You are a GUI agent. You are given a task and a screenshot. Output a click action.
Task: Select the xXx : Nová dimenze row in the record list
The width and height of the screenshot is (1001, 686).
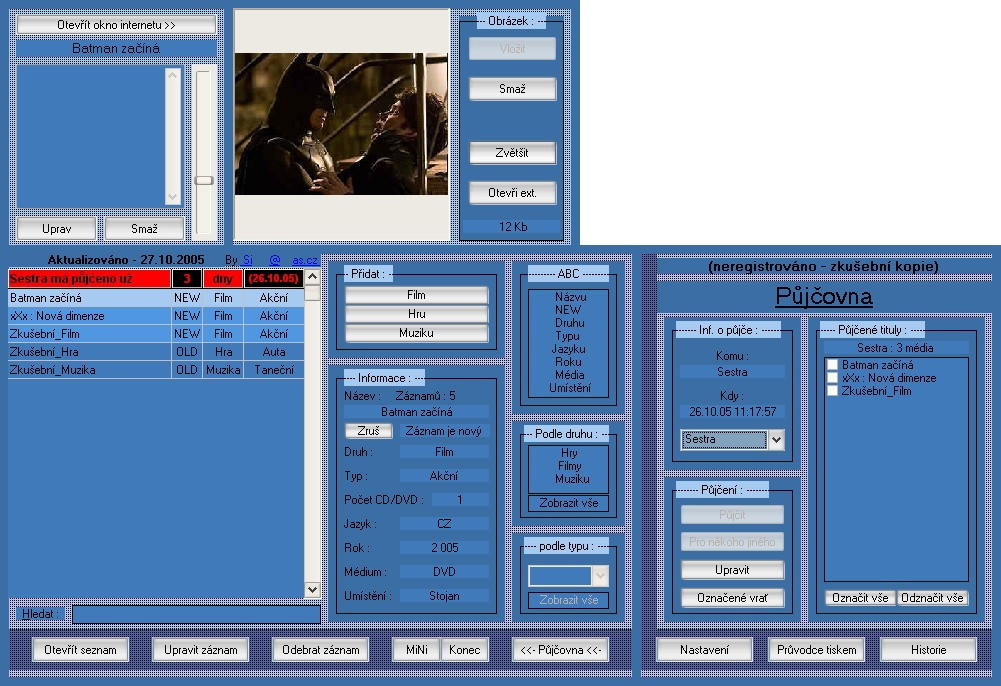tap(156, 316)
